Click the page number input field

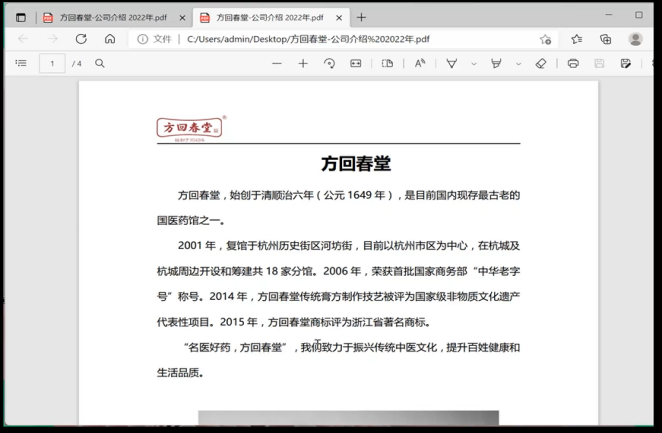52,63
